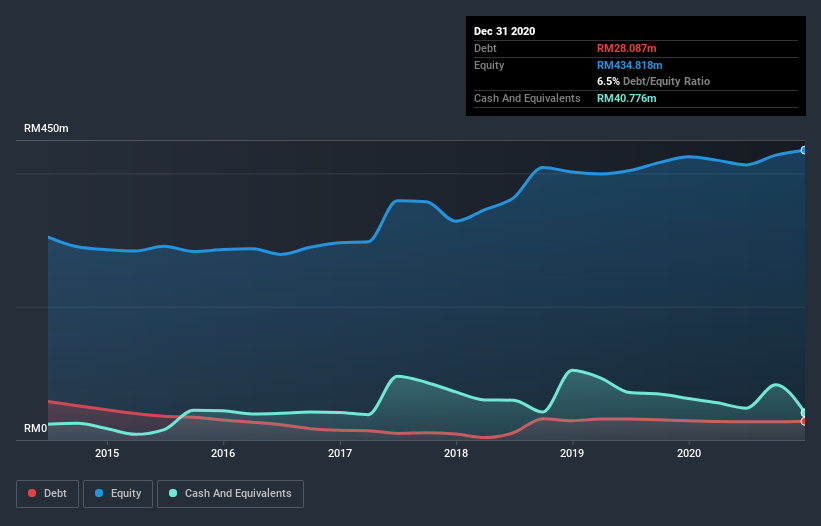Click the 2019 axis label
This screenshot has width=821, height=526.
point(572,453)
